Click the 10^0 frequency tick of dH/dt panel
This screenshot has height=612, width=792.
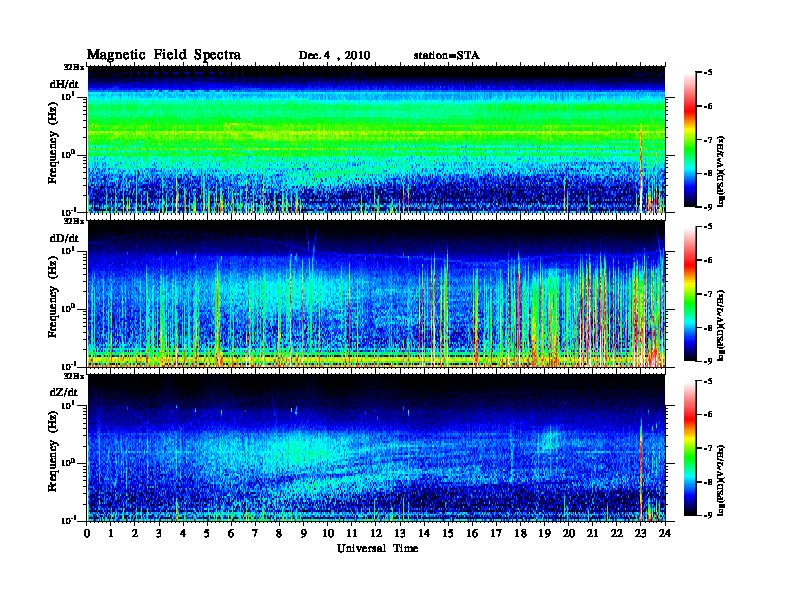(x=68, y=155)
